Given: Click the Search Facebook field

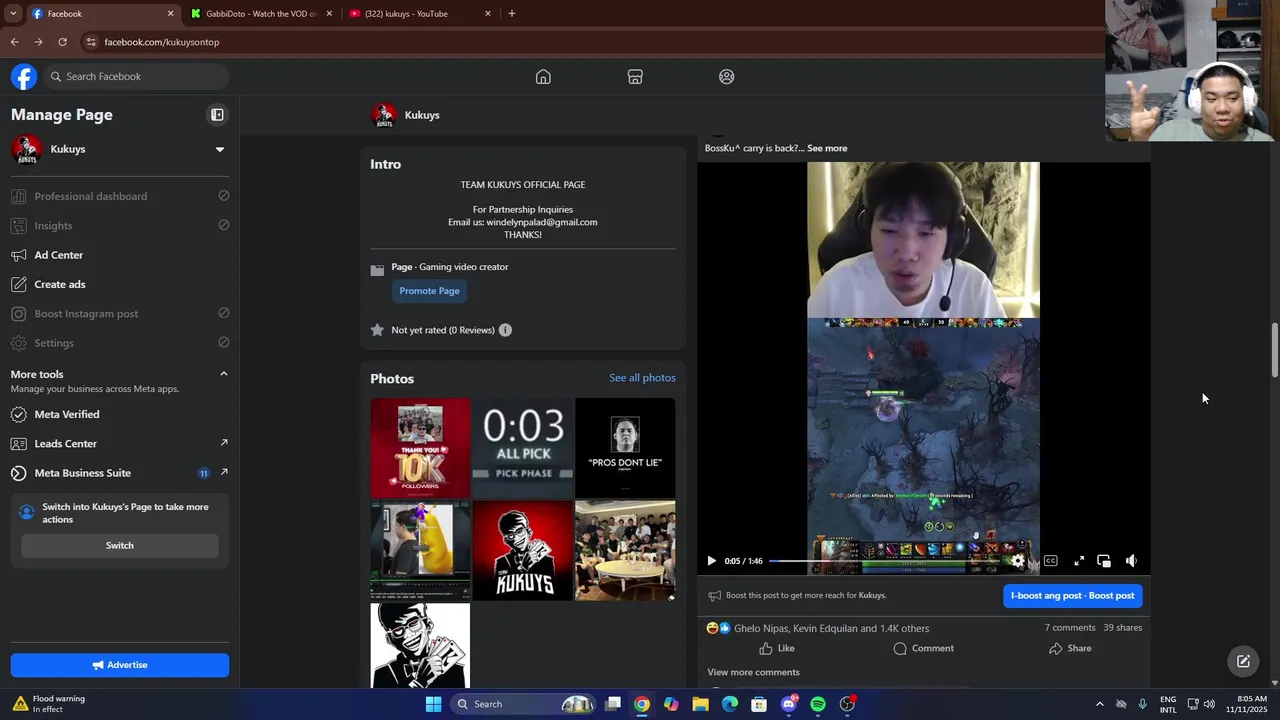Looking at the screenshot, I should (x=136, y=76).
